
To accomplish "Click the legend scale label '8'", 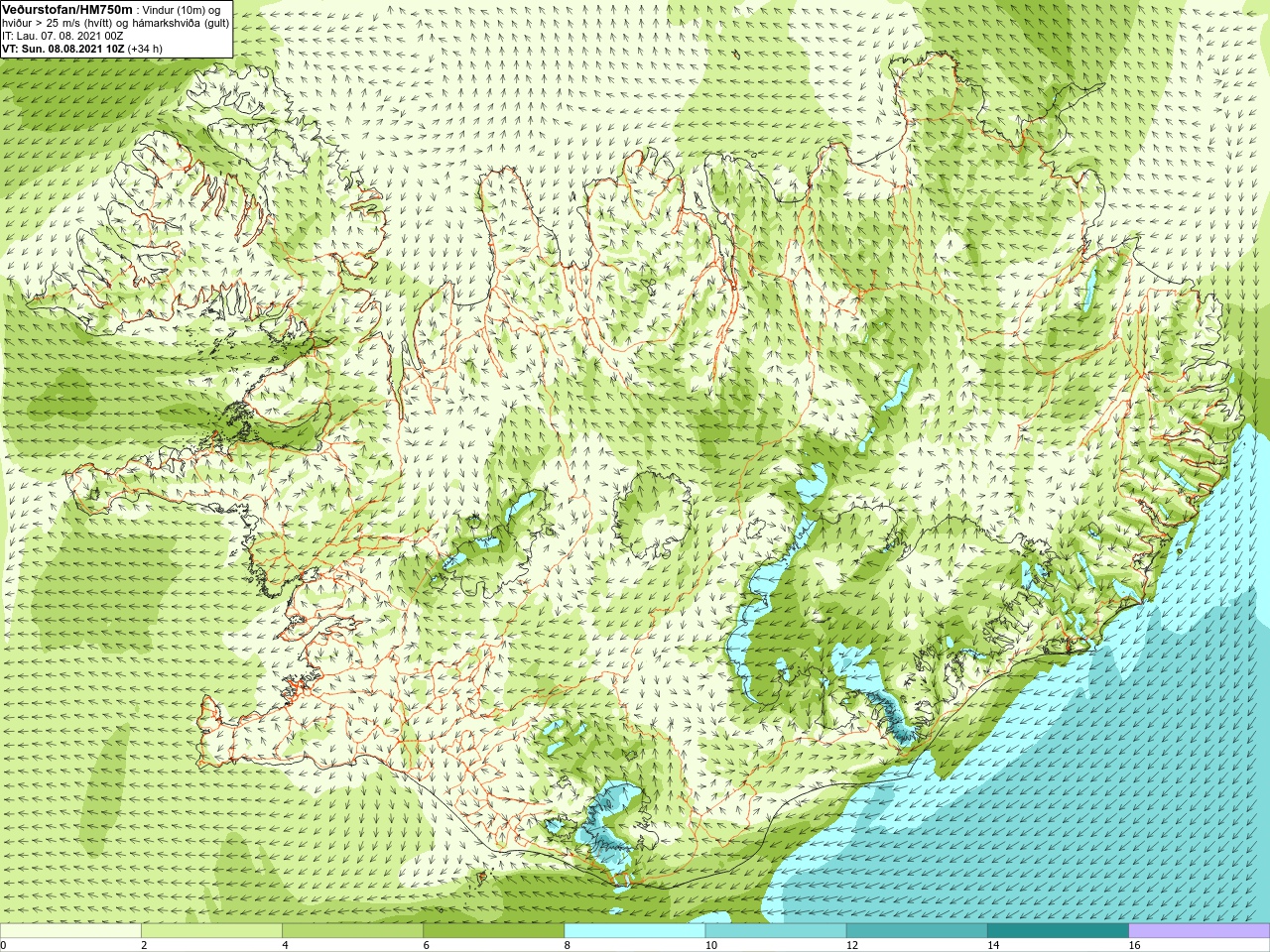I will (567, 945).
